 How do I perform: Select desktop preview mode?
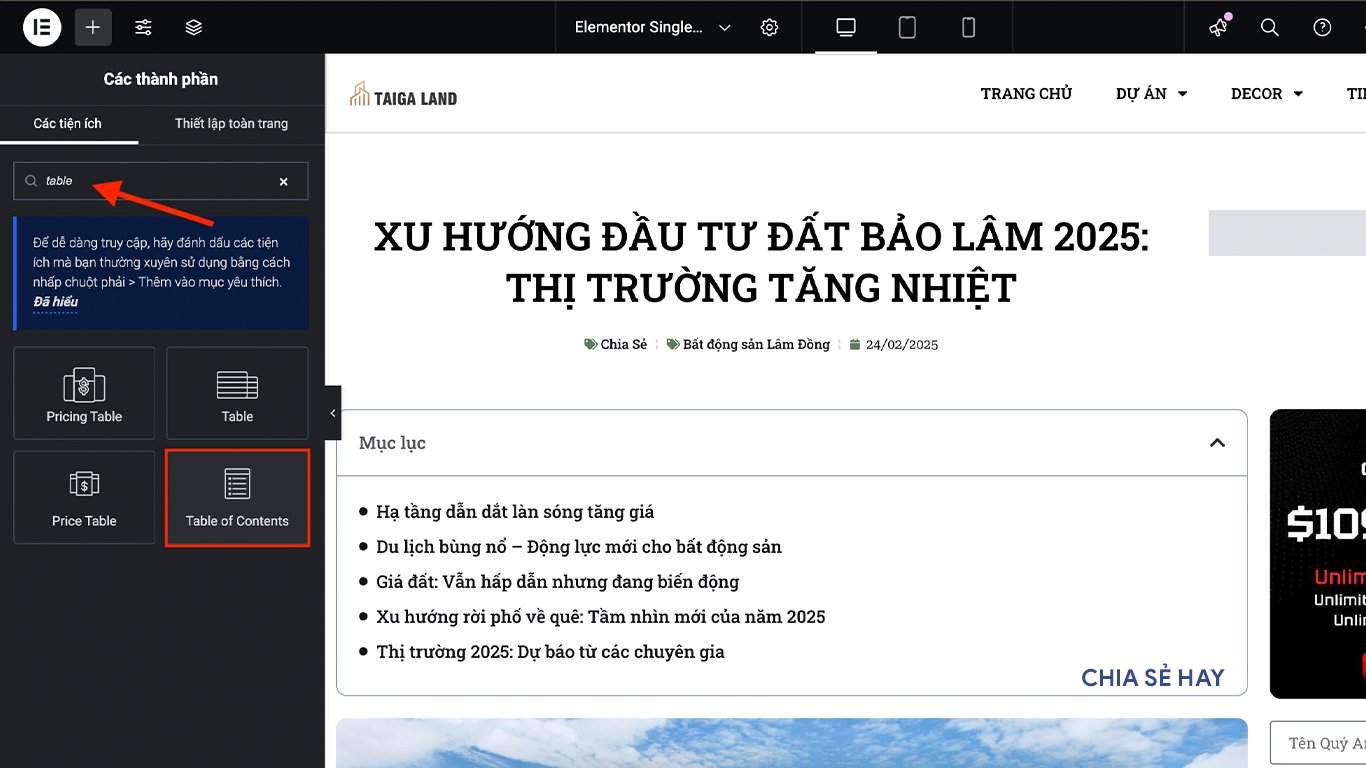pyautogui.click(x=845, y=27)
